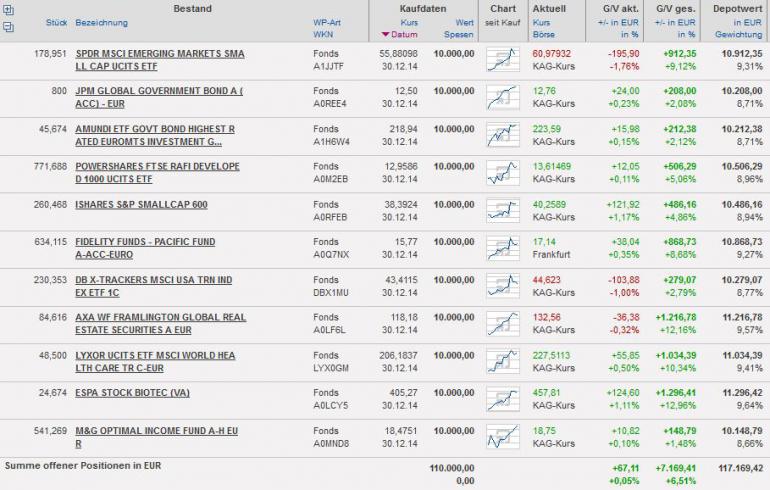Open DB X-Trackers MSCI USA TRN Index link
The width and height of the screenshot is (770, 490).
coord(154,286)
